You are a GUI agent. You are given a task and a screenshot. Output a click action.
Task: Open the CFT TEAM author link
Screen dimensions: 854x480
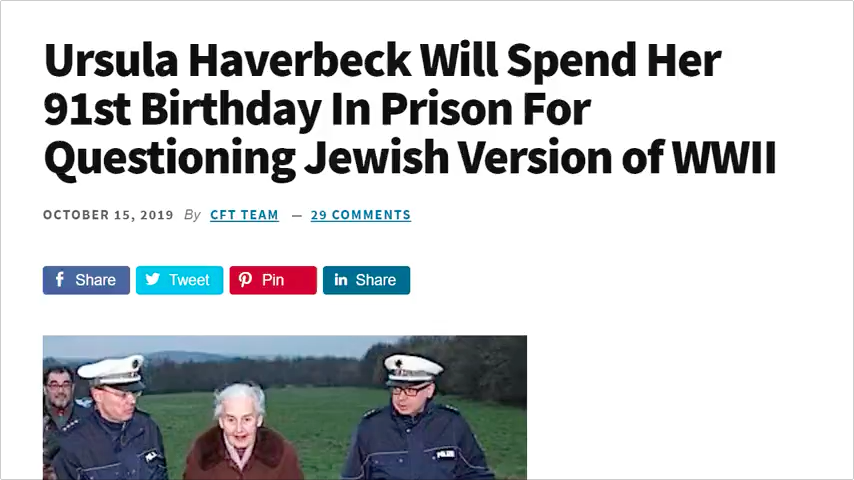(245, 215)
